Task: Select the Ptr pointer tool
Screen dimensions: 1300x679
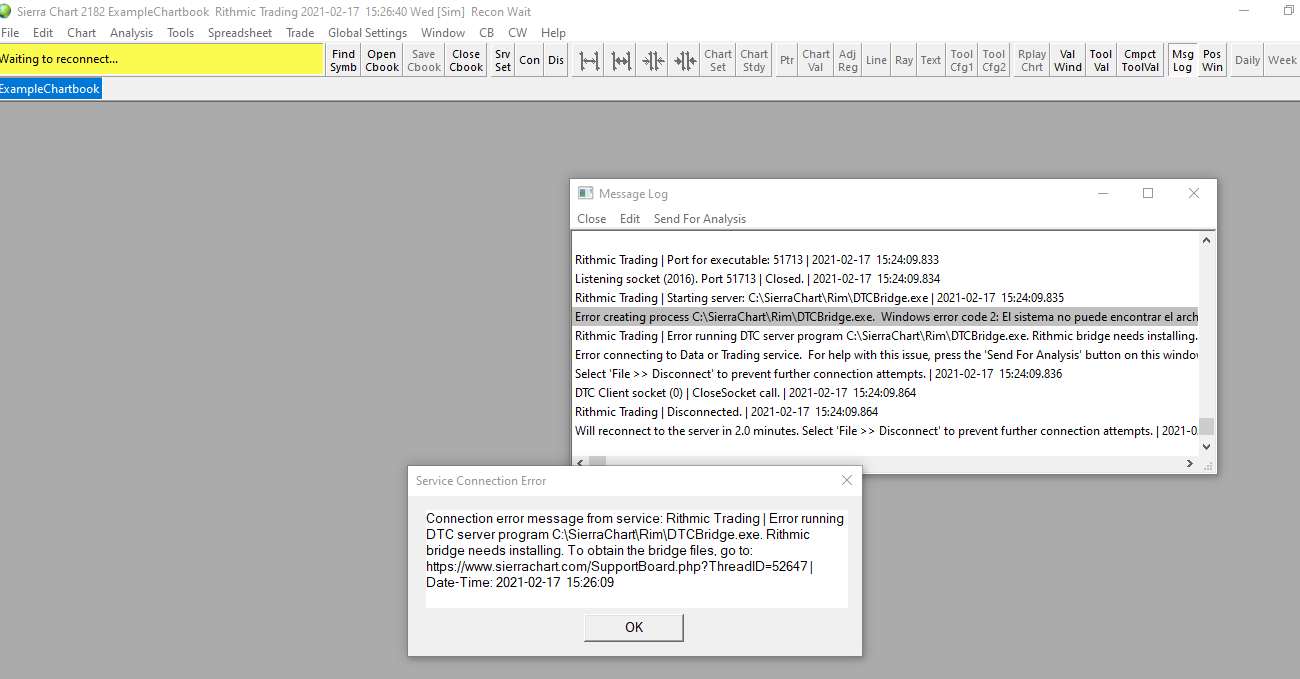Action: [787, 60]
